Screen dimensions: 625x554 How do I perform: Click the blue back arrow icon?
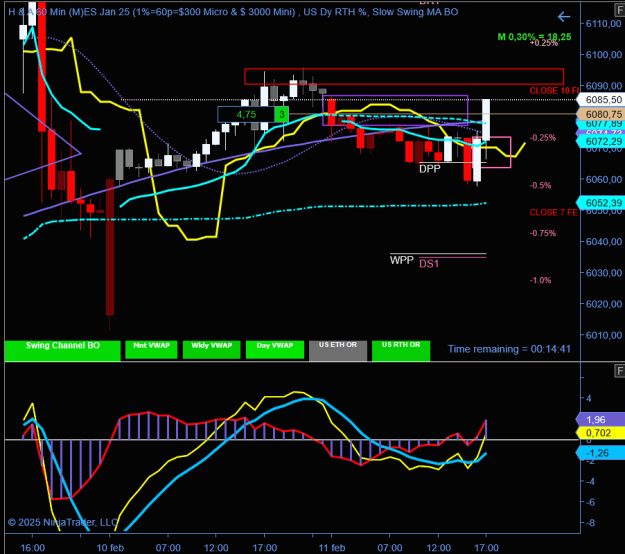coord(564,17)
